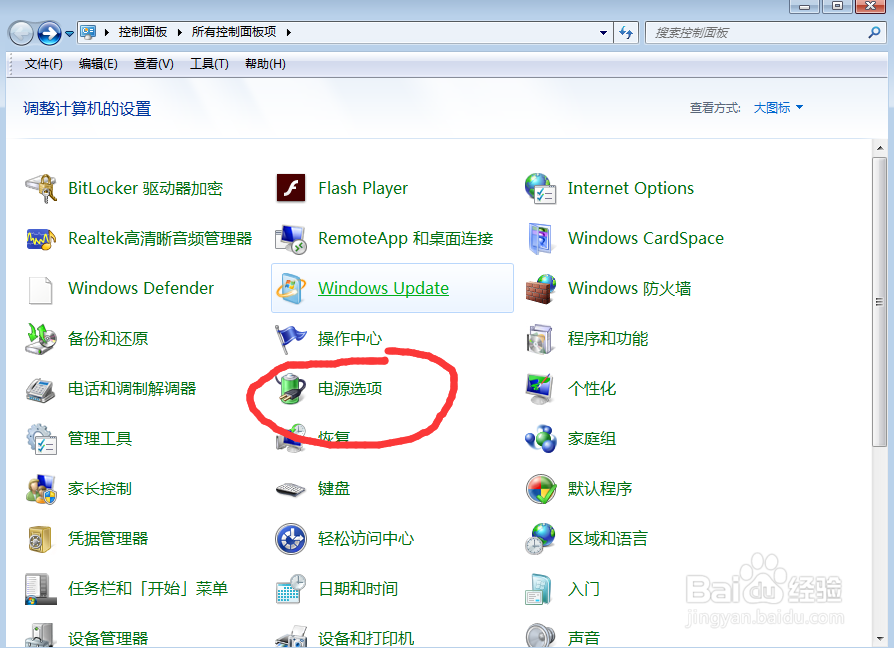This screenshot has height=648, width=894.
Task: Open the 操作中心 flag icon
Action: (x=291, y=339)
